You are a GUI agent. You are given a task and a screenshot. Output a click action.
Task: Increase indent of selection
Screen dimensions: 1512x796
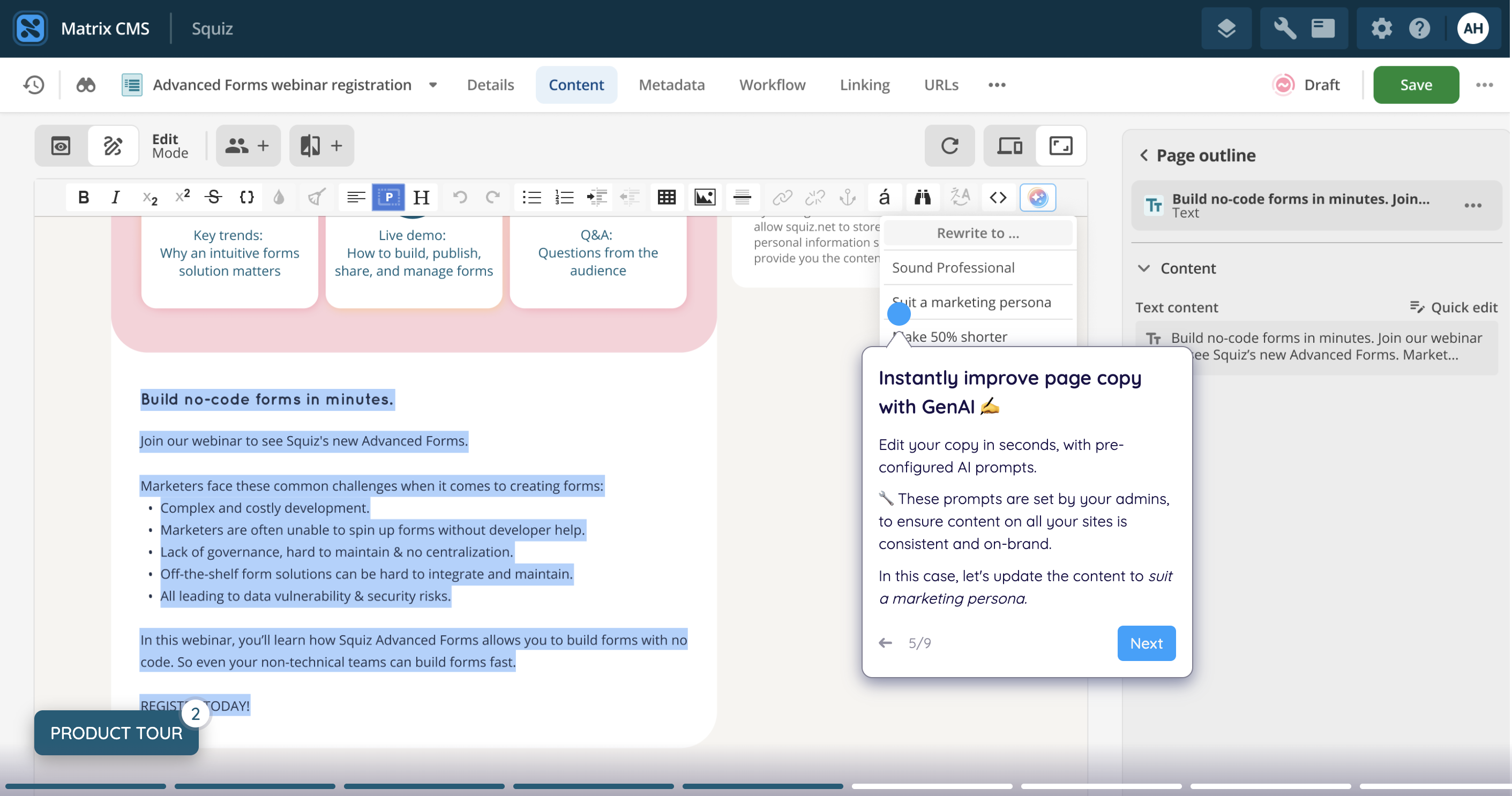pos(597,197)
